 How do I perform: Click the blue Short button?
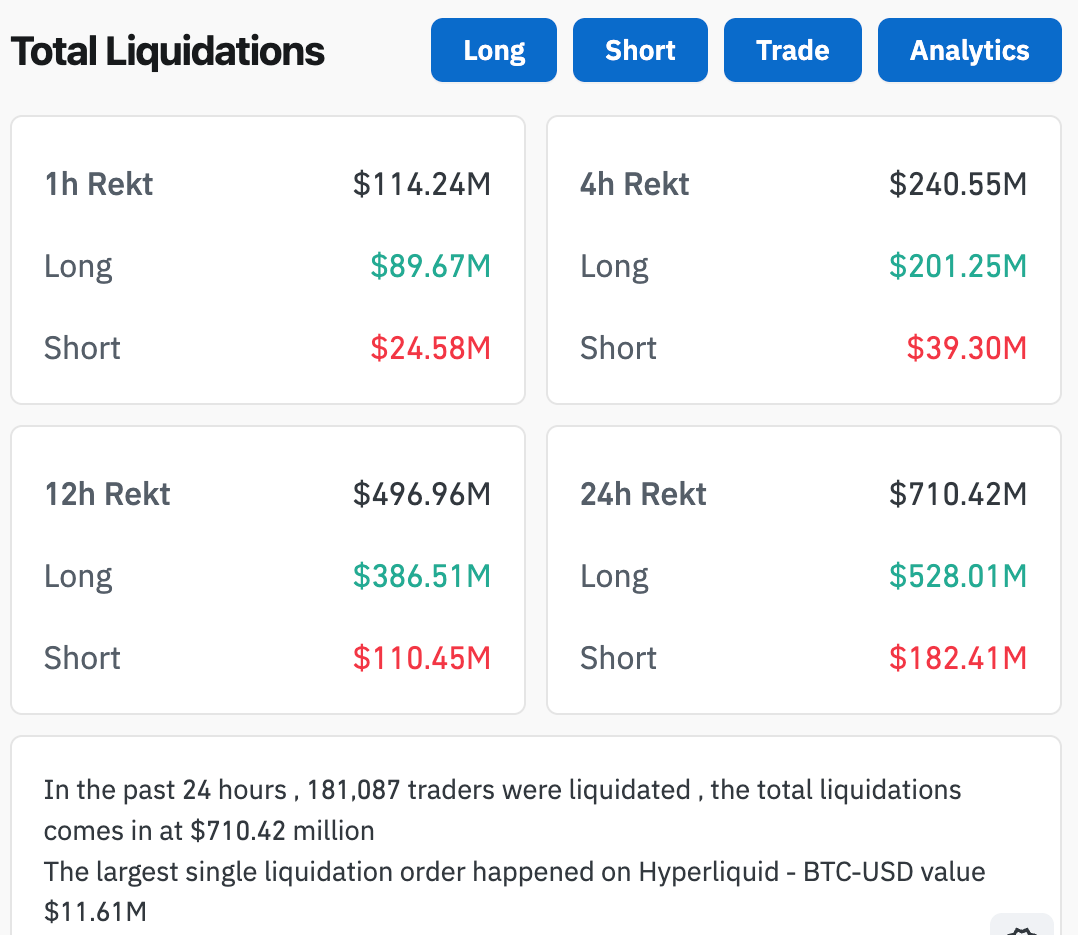pos(640,50)
